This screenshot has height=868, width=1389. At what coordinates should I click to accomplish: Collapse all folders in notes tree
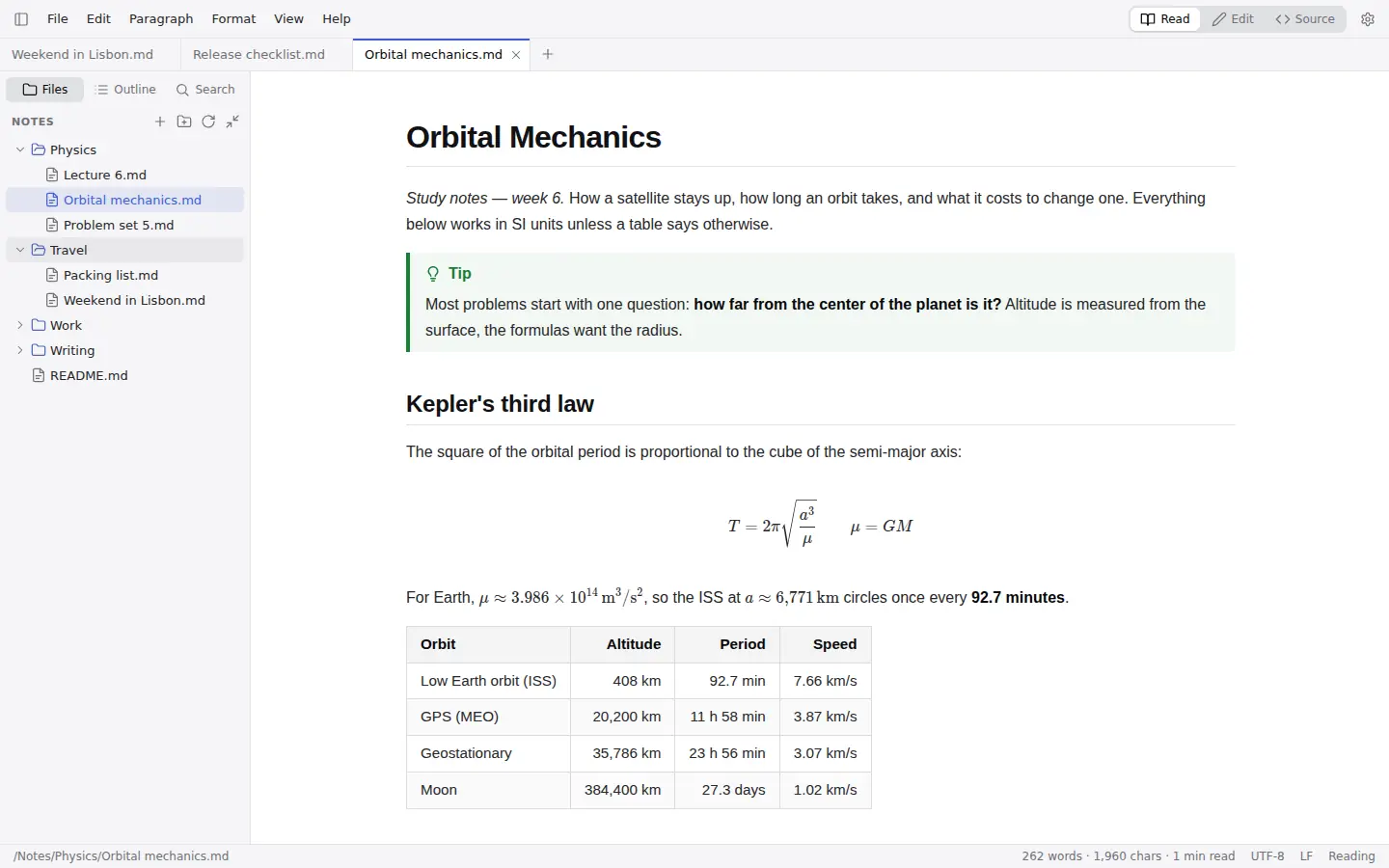[232, 122]
